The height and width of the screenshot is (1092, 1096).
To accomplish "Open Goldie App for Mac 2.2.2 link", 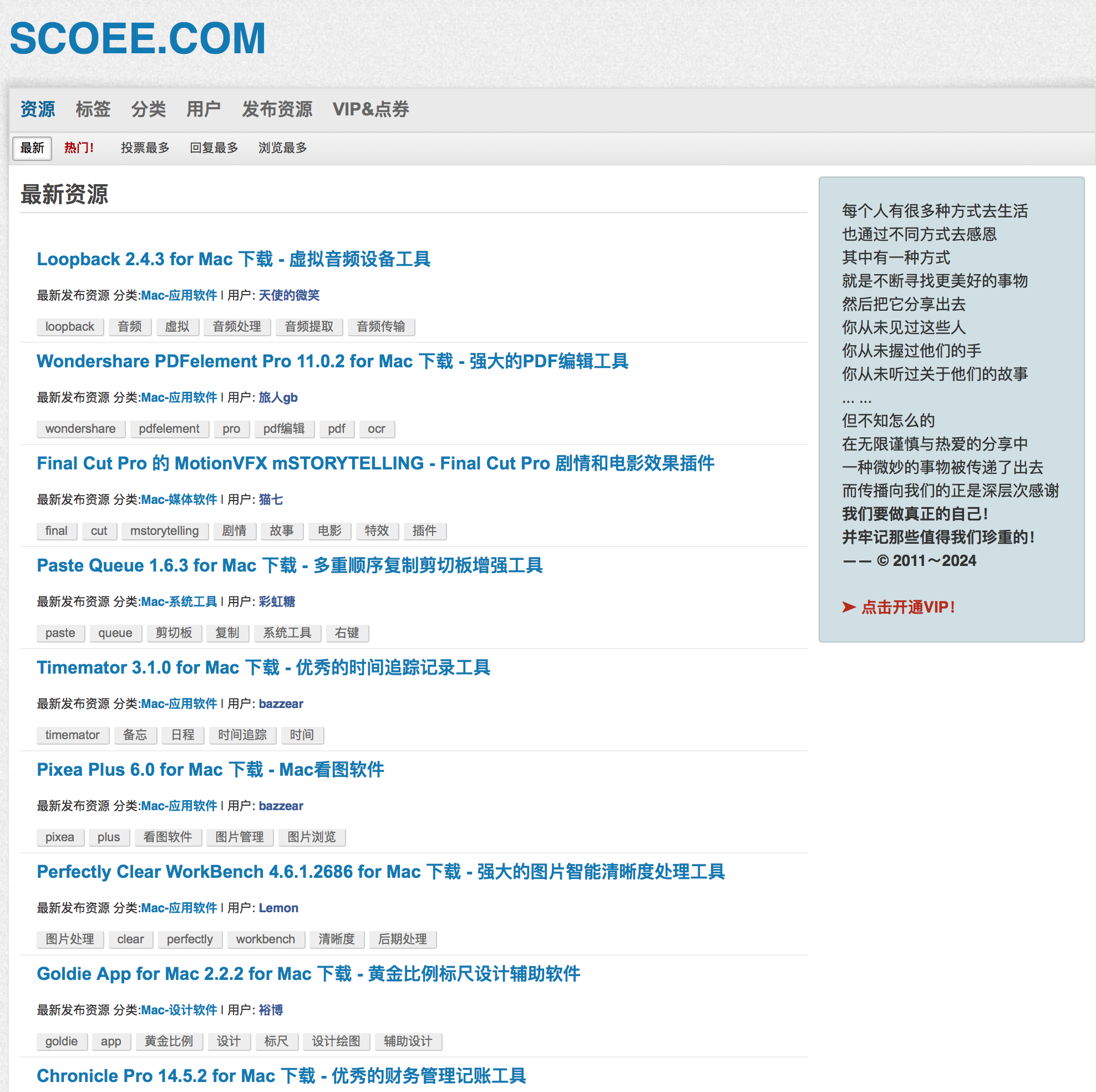I will (308, 974).
